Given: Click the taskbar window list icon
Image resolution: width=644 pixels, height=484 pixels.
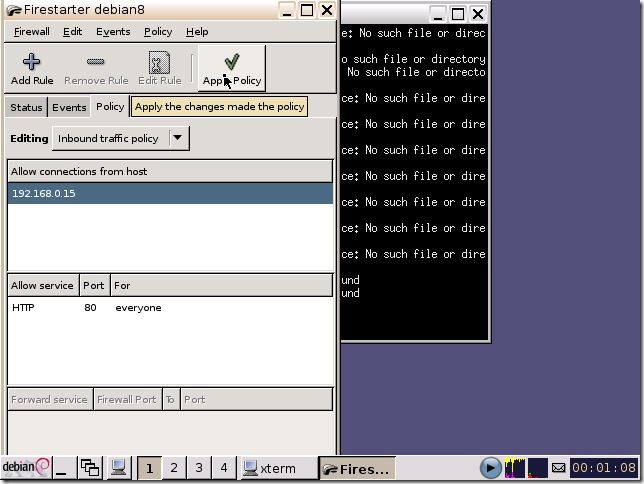Looking at the screenshot, I should pyautogui.click(x=90, y=468).
